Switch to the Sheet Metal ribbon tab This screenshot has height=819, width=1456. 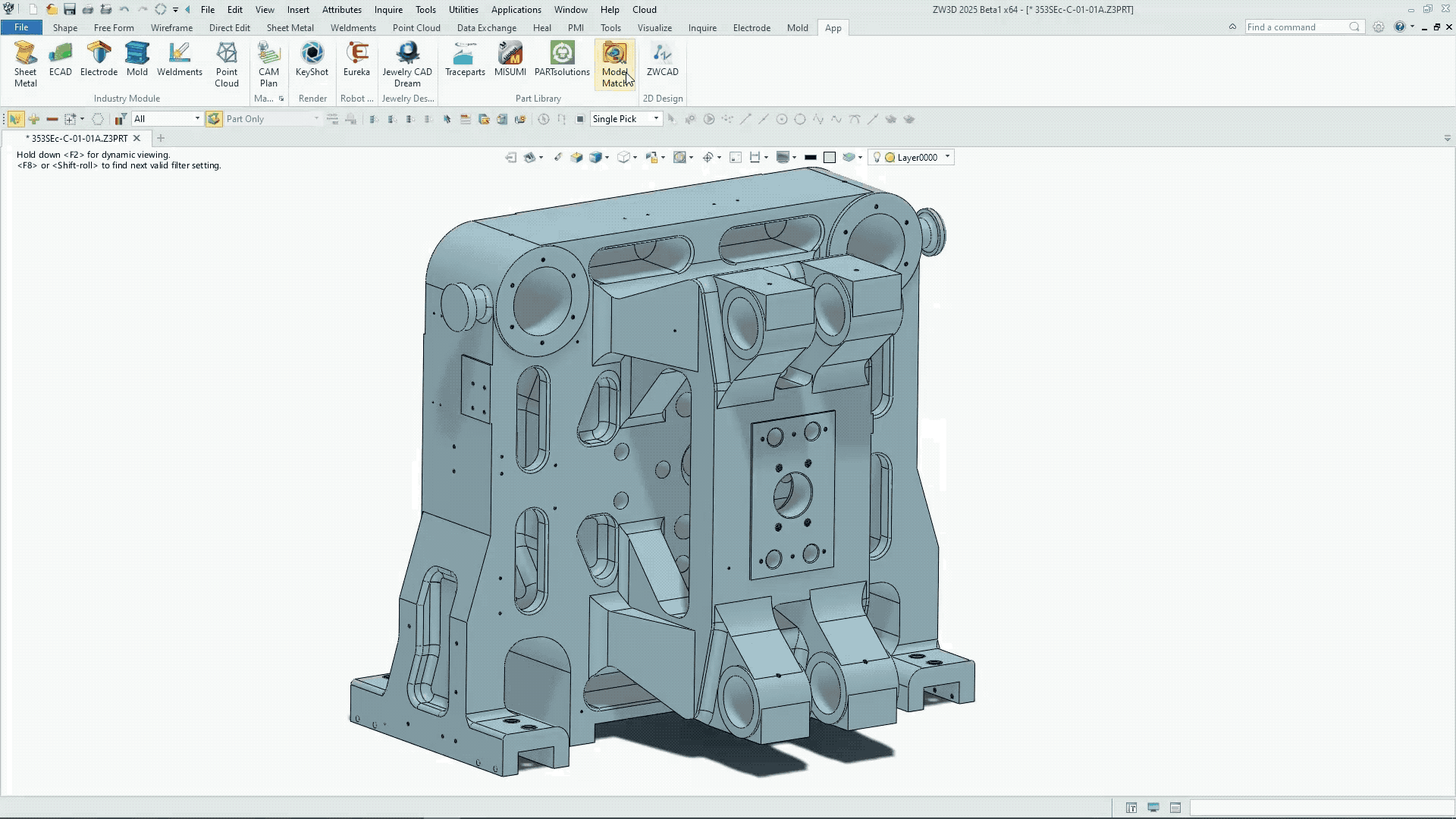(x=290, y=27)
